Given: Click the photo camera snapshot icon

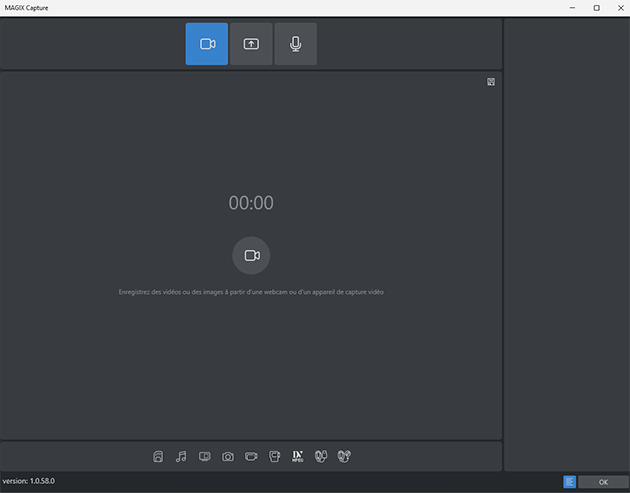Looking at the screenshot, I should [228, 456].
